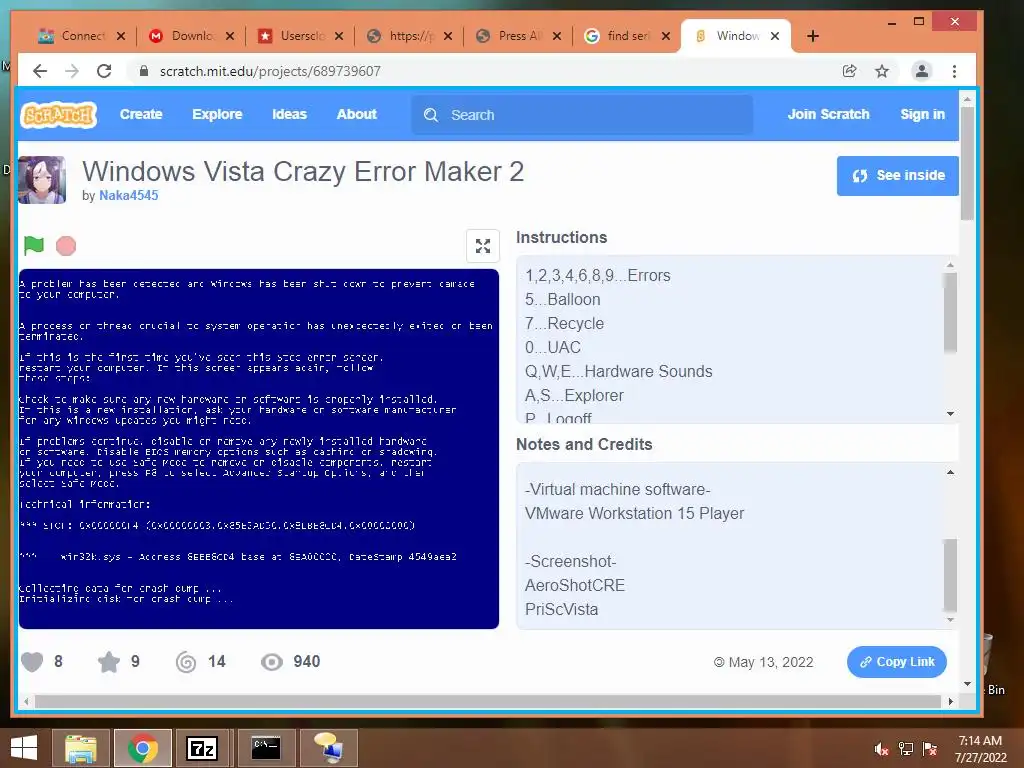Bookmark this page with the star icon
Screen dimensions: 1024x768
pyautogui.click(x=882, y=71)
